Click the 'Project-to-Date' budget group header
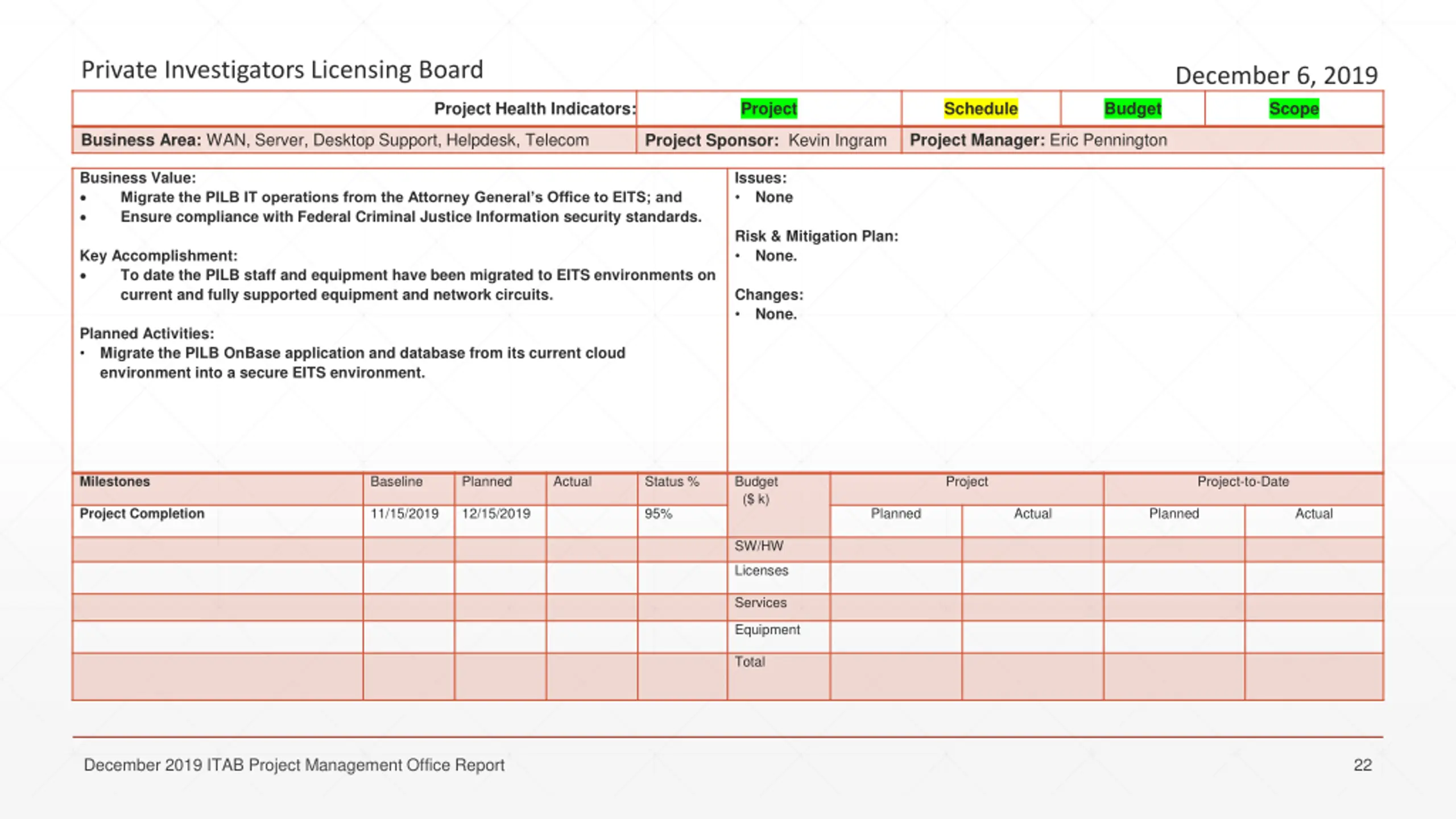The image size is (1456, 819). pos(1243,482)
